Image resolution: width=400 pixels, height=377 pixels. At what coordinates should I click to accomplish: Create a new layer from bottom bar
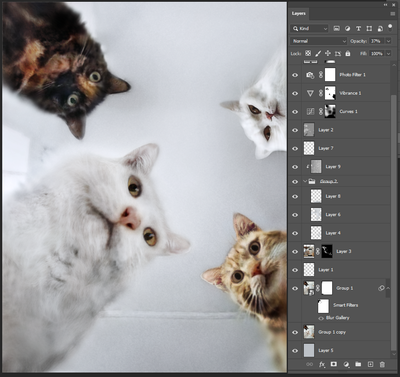tap(370, 364)
